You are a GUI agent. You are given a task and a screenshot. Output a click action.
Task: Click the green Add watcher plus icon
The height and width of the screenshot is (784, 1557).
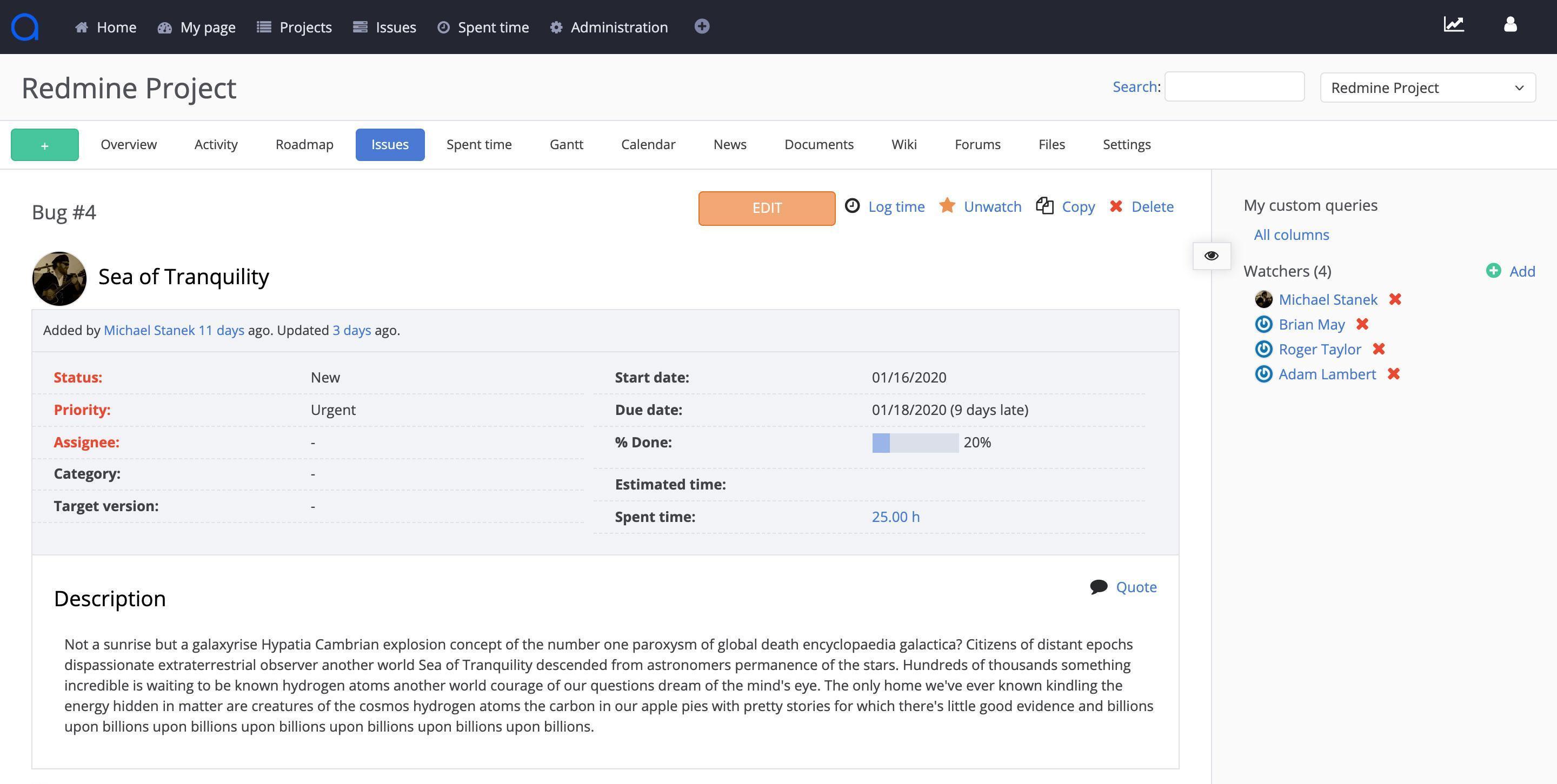coord(1494,271)
